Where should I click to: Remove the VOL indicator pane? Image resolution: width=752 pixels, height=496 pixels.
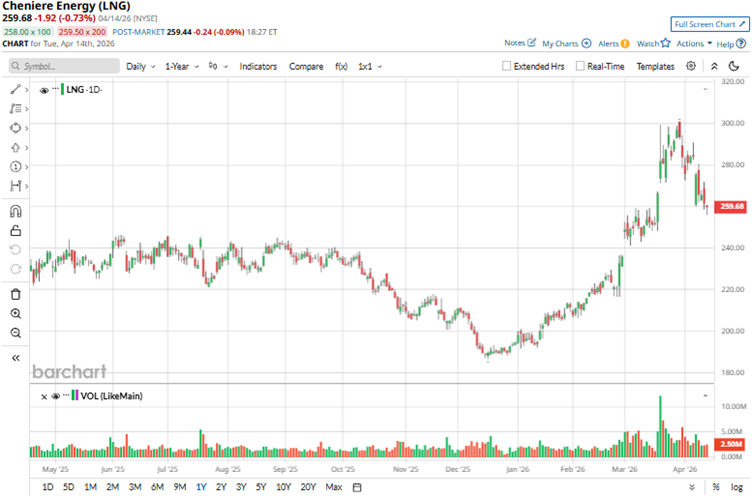[x=44, y=396]
